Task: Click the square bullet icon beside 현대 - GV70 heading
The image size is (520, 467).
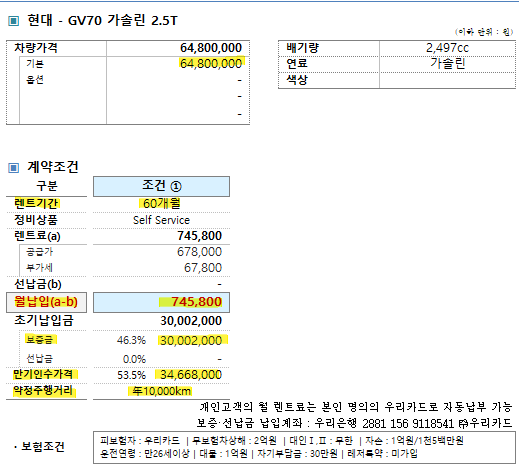Action: 13,21
